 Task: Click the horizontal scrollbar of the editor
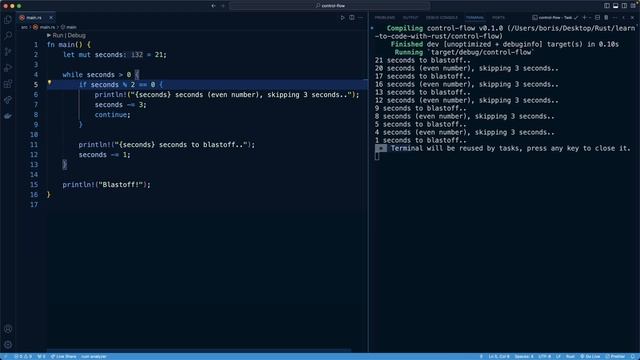tap(199, 350)
